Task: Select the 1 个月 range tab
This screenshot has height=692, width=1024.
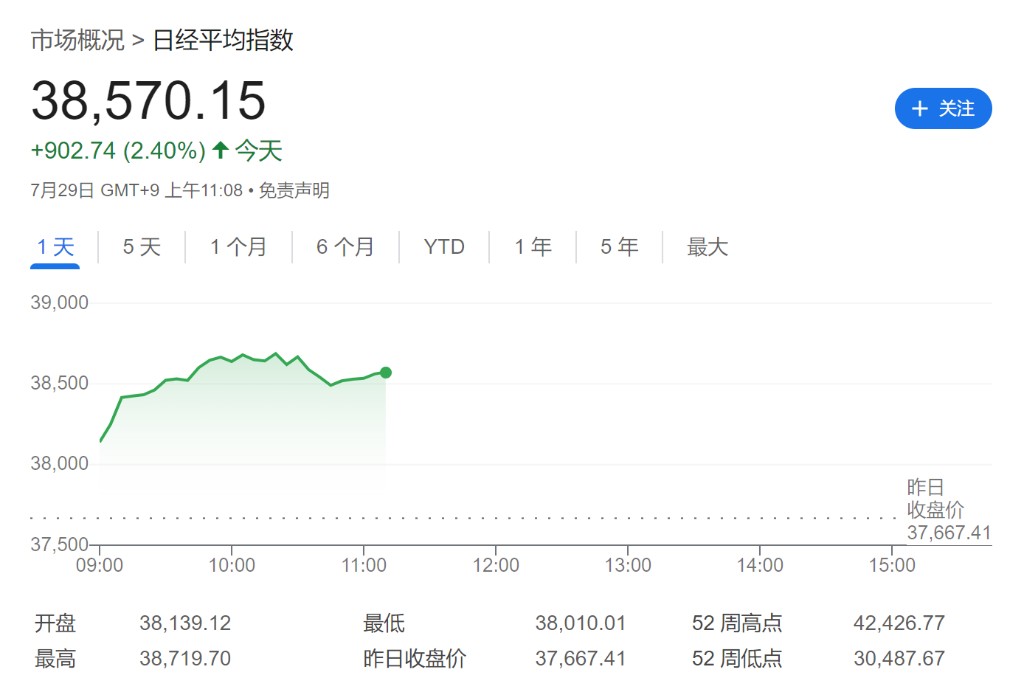Action: pyautogui.click(x=238, y=247)
